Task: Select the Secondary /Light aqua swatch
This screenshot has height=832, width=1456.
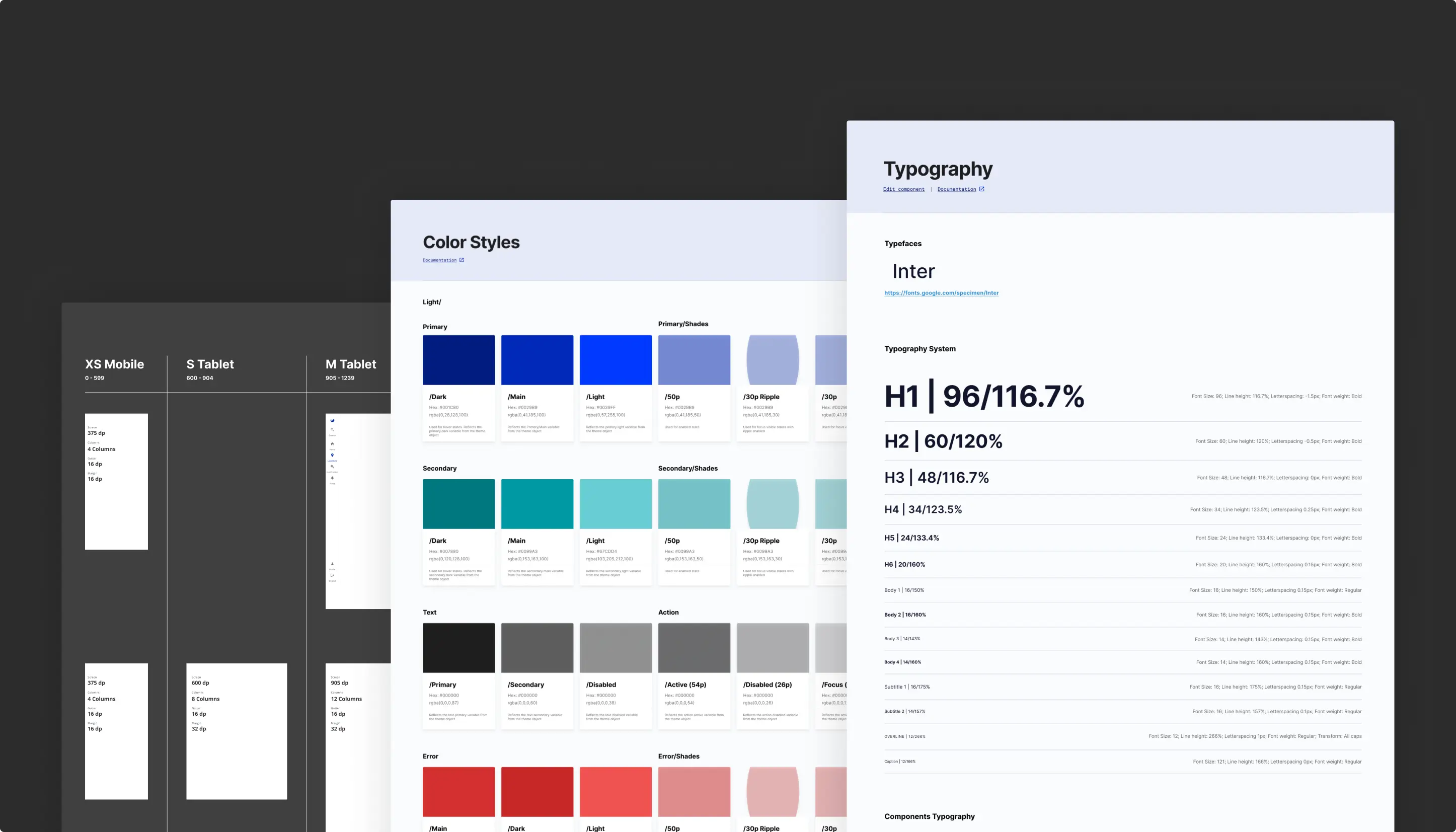Action: (616, 504)
